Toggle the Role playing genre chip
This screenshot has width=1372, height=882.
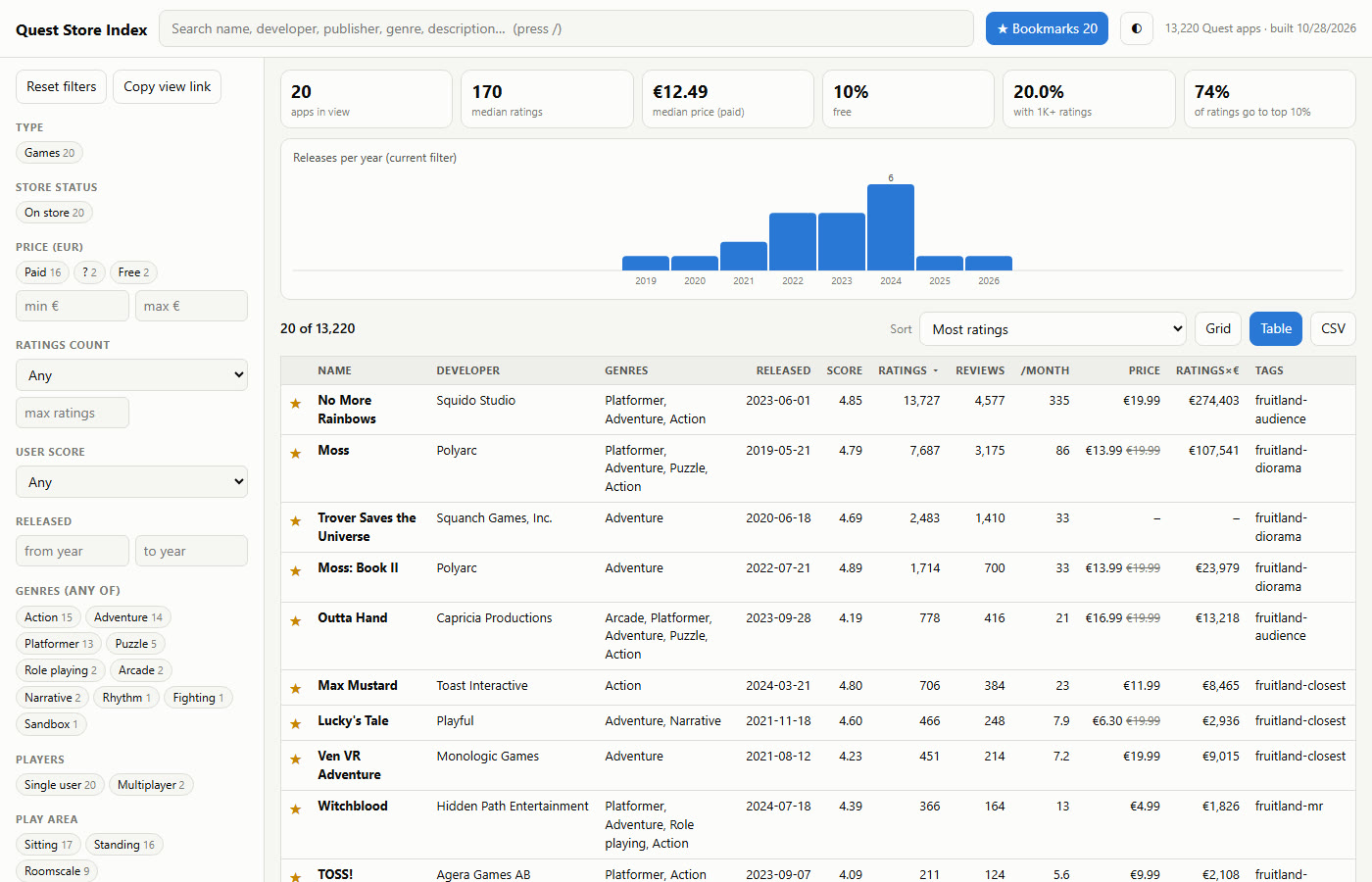61,670
